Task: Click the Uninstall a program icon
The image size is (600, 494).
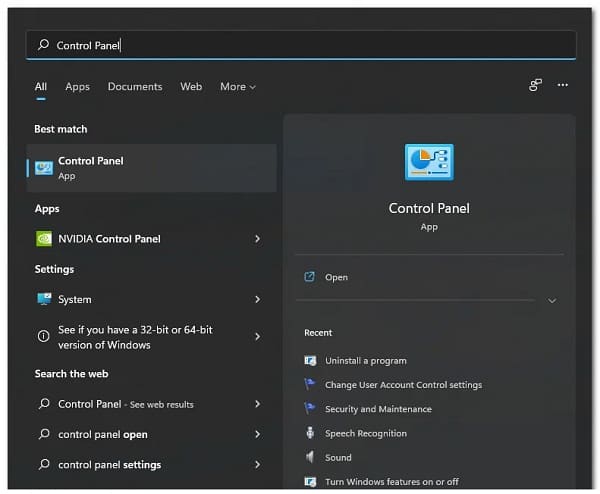Action: 310,360
